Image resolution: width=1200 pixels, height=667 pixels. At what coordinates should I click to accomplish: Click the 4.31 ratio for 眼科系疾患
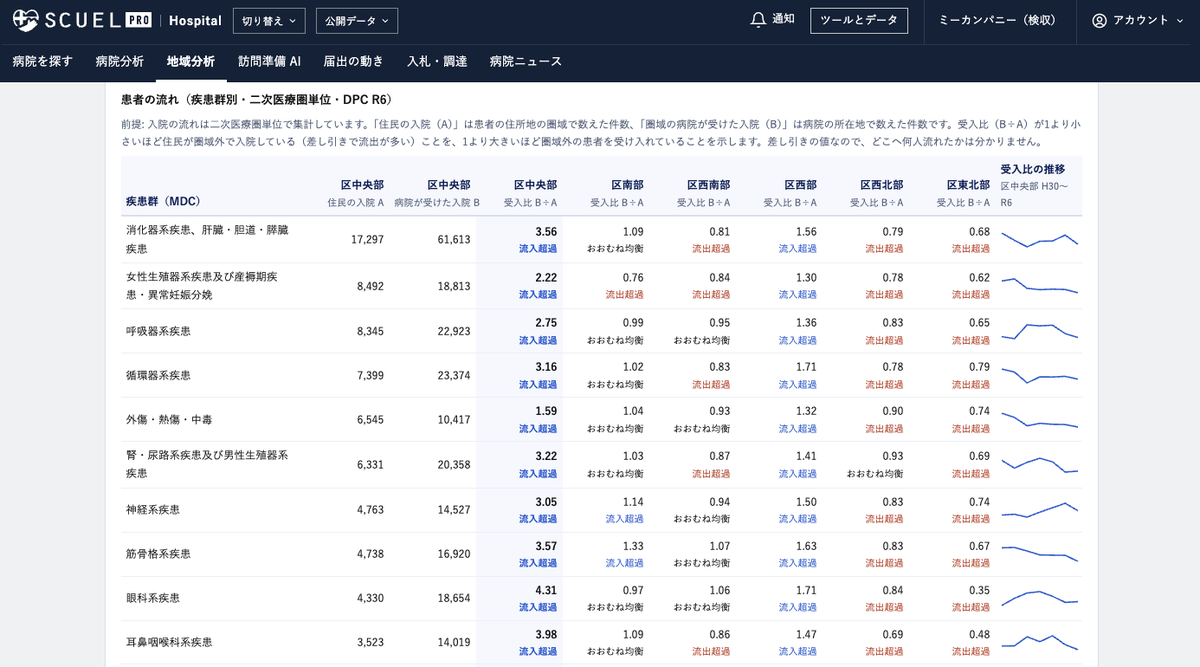click(545, 591)
